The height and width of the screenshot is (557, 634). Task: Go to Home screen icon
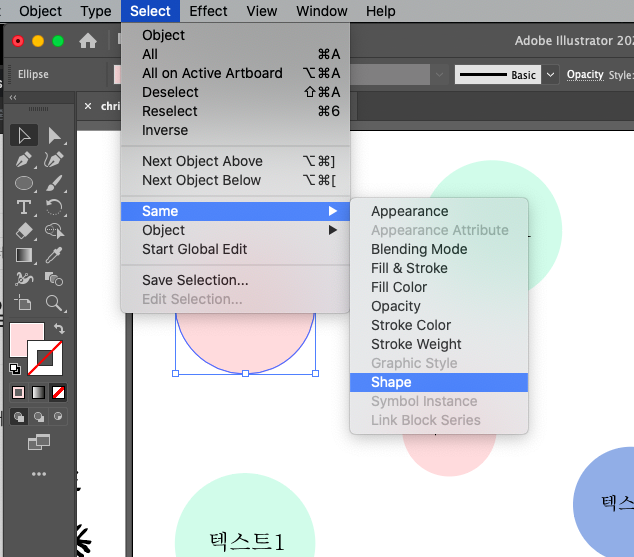pos(88,41)
